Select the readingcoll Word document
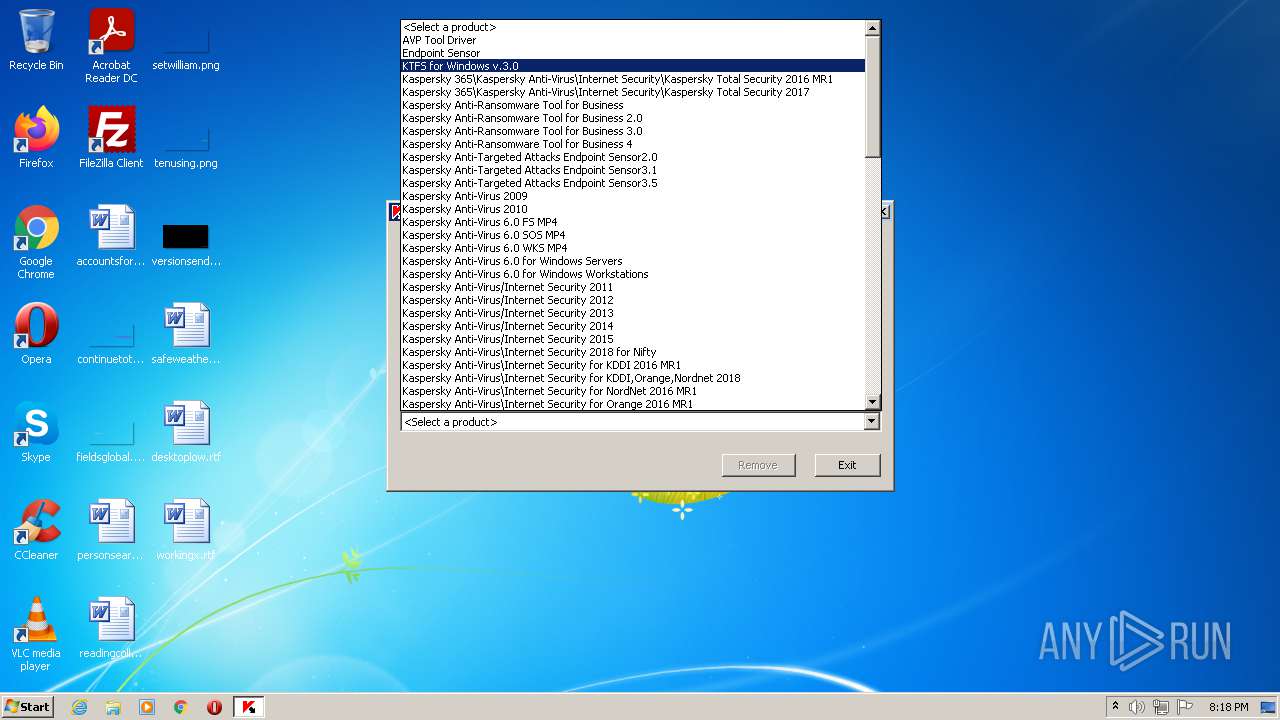The height and width of the screenshot is (720, 1280). point(111,628)
